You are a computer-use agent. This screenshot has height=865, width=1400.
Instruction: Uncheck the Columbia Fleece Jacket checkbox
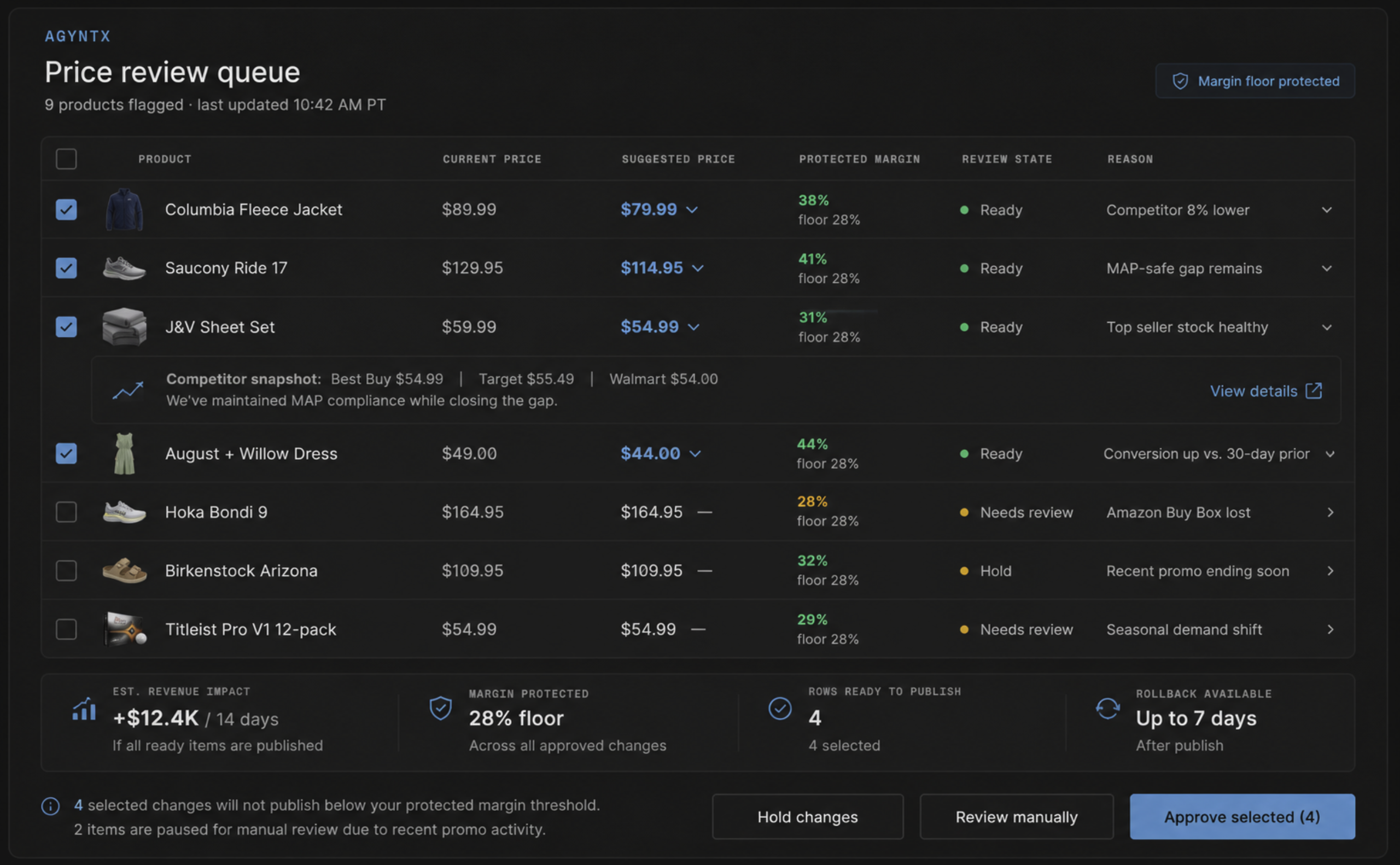(66, 209)
